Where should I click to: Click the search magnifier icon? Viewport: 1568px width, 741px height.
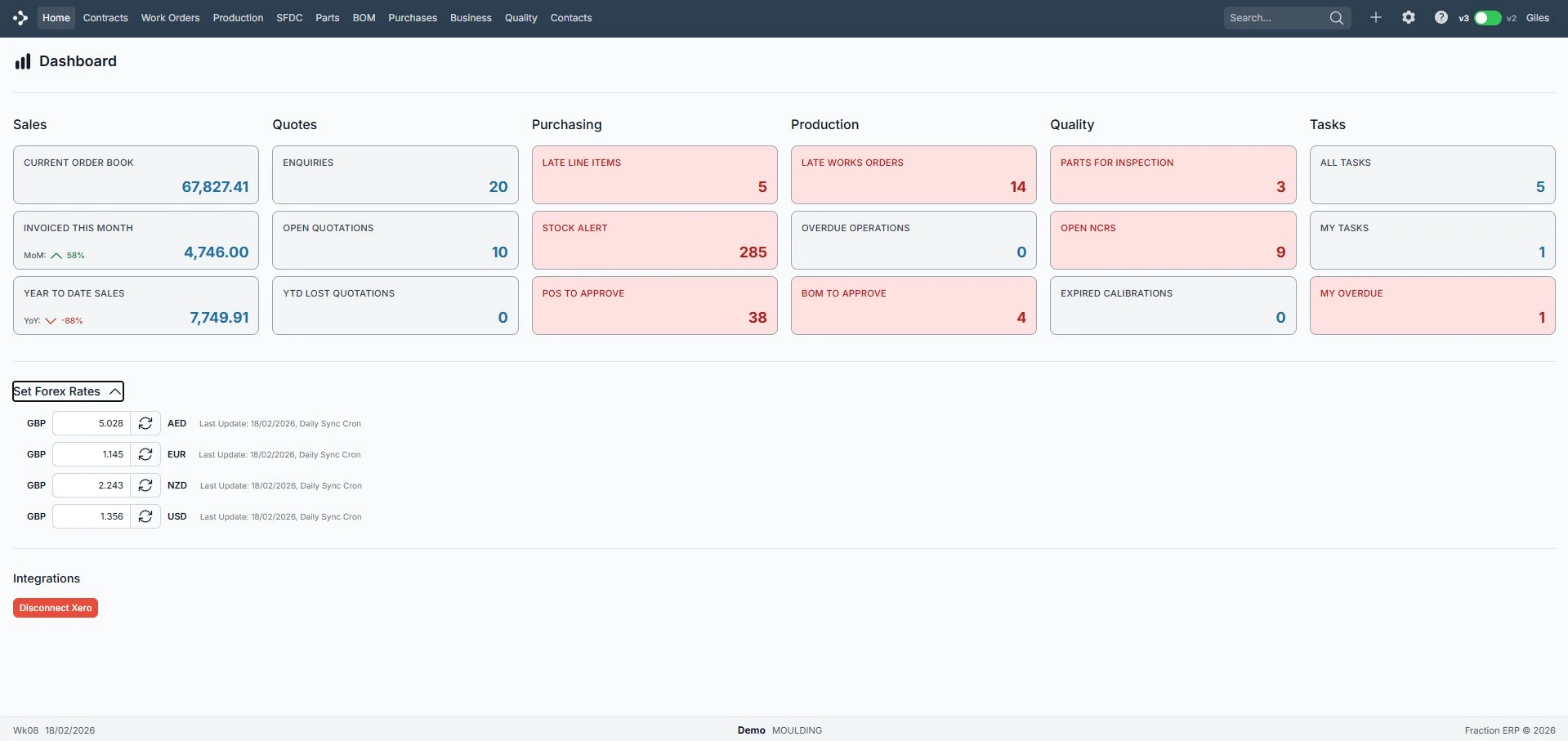pyautogui.click(x=1336, y=18)
